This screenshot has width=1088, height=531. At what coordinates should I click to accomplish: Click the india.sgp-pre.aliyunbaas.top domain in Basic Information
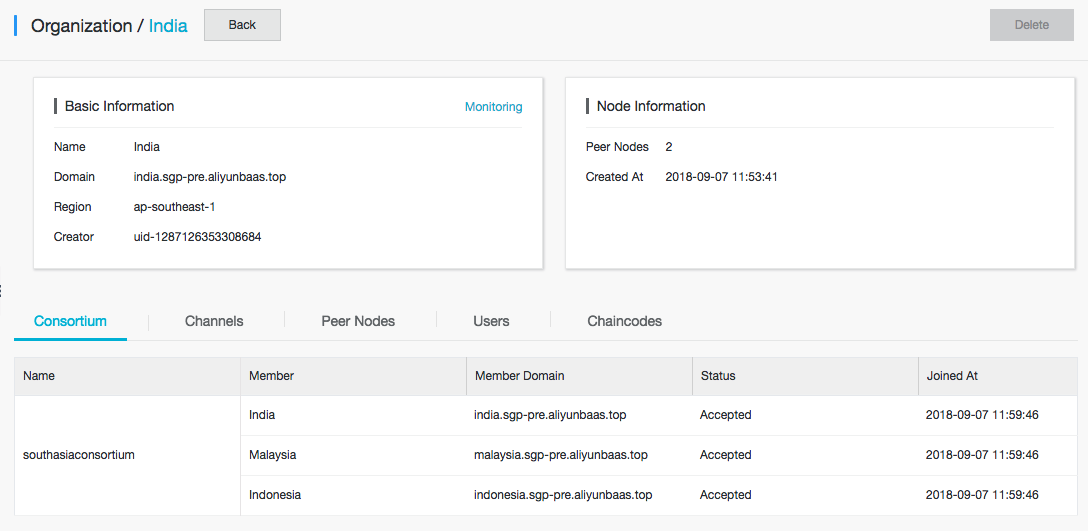(210, 177)
